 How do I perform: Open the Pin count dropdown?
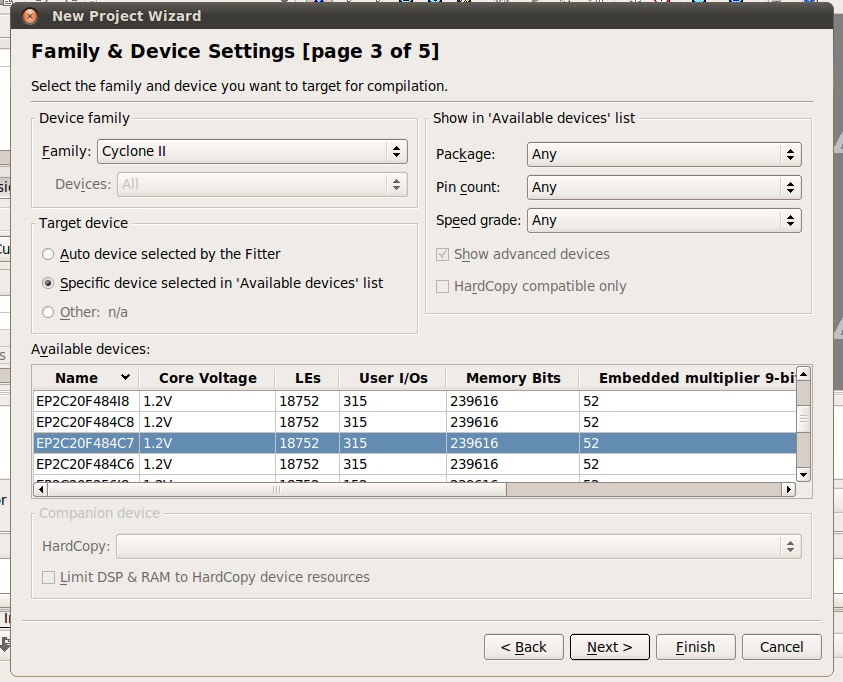coord(664,188)
